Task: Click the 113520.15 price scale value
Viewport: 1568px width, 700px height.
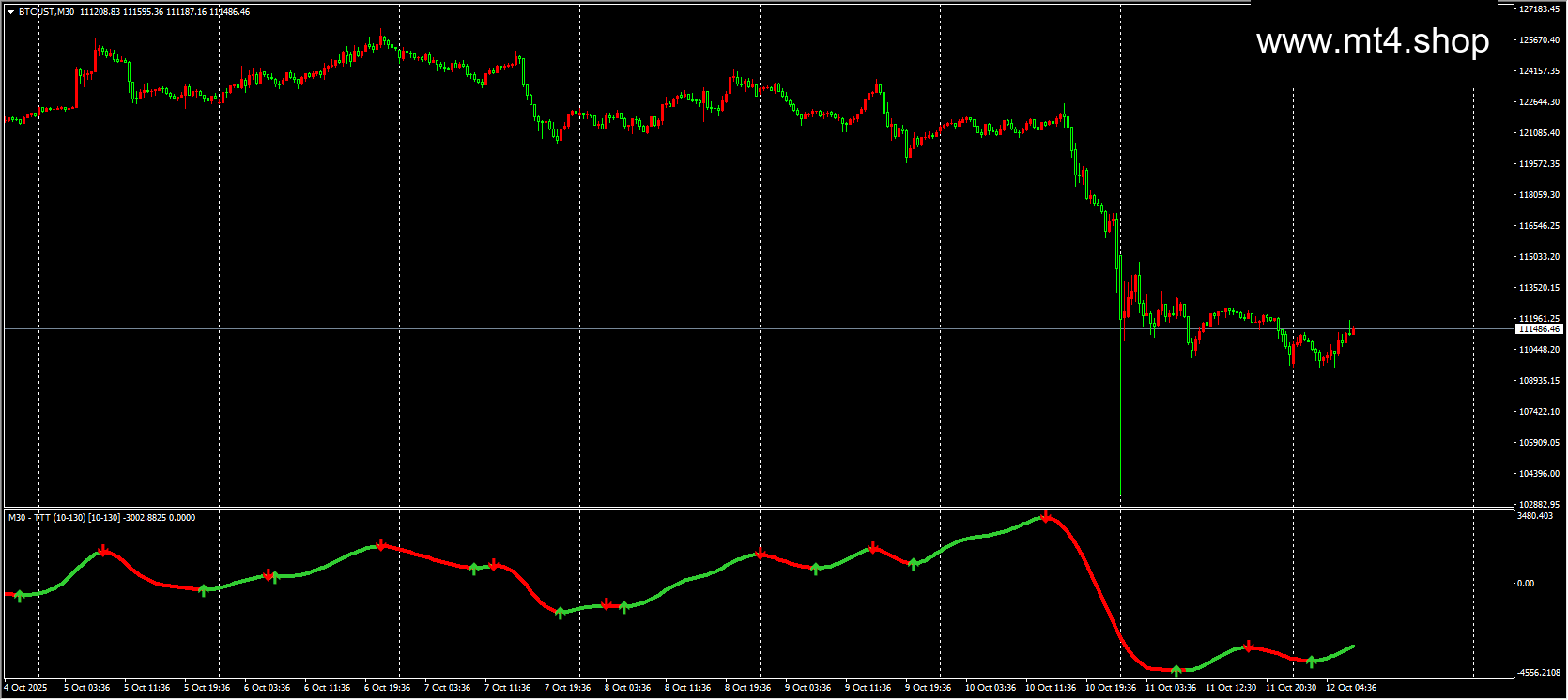Action: [x=1539, y=288]
